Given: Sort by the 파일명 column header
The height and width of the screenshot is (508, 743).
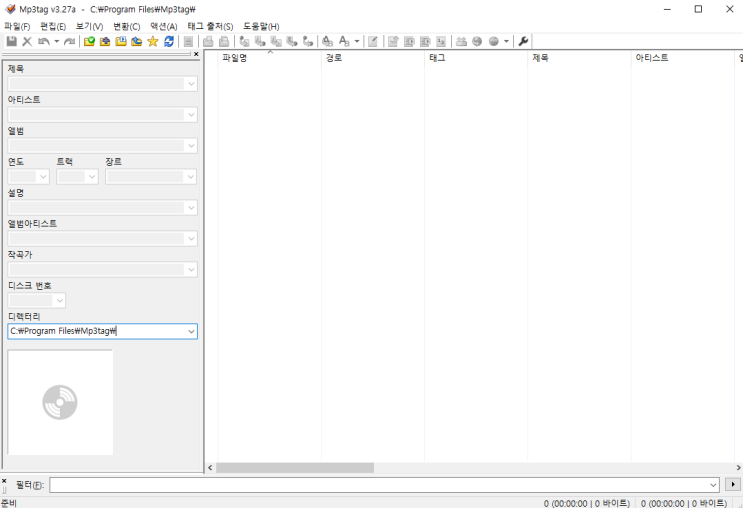Looking at the screenshot, I should (x=269, y=58).
